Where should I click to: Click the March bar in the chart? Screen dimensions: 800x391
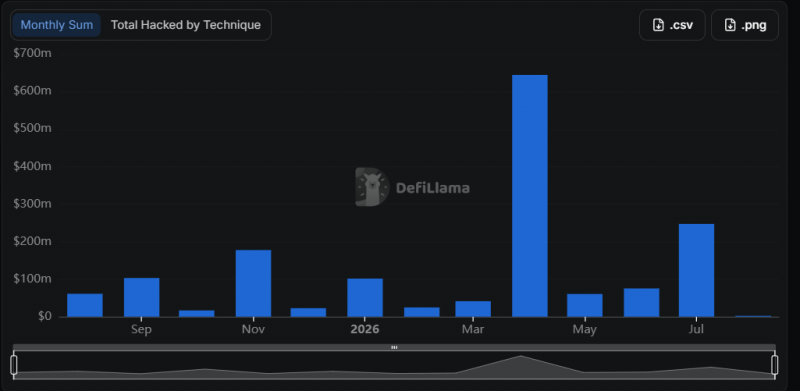(473, 309)
